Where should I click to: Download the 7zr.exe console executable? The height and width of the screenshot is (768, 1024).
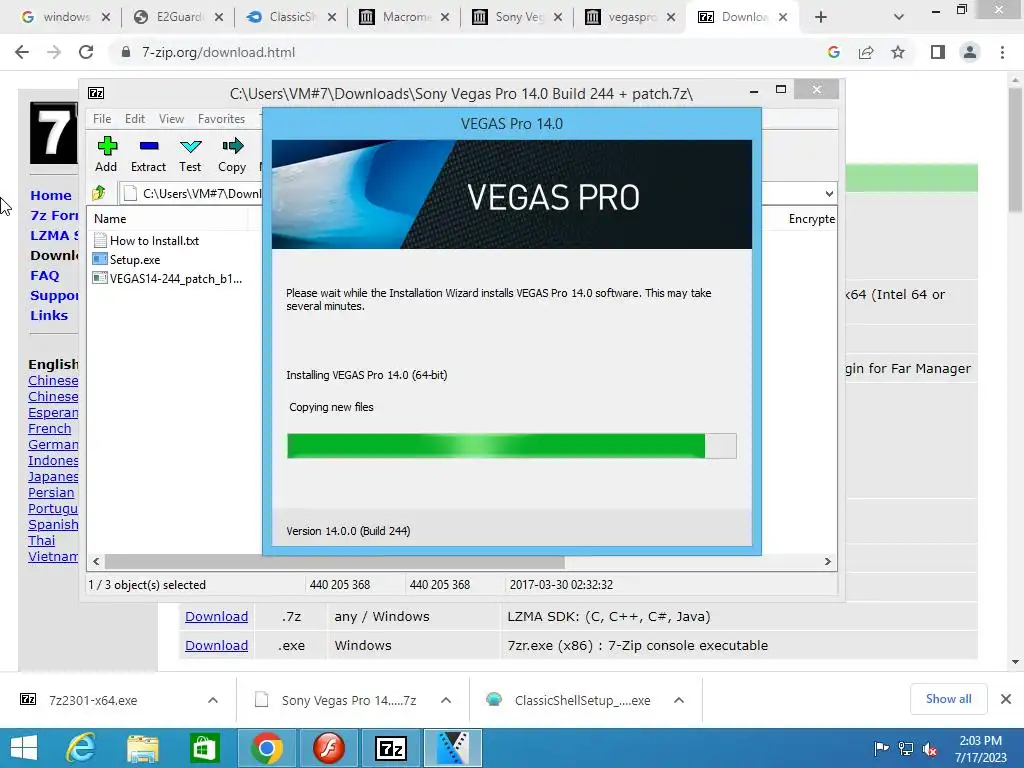216,645
